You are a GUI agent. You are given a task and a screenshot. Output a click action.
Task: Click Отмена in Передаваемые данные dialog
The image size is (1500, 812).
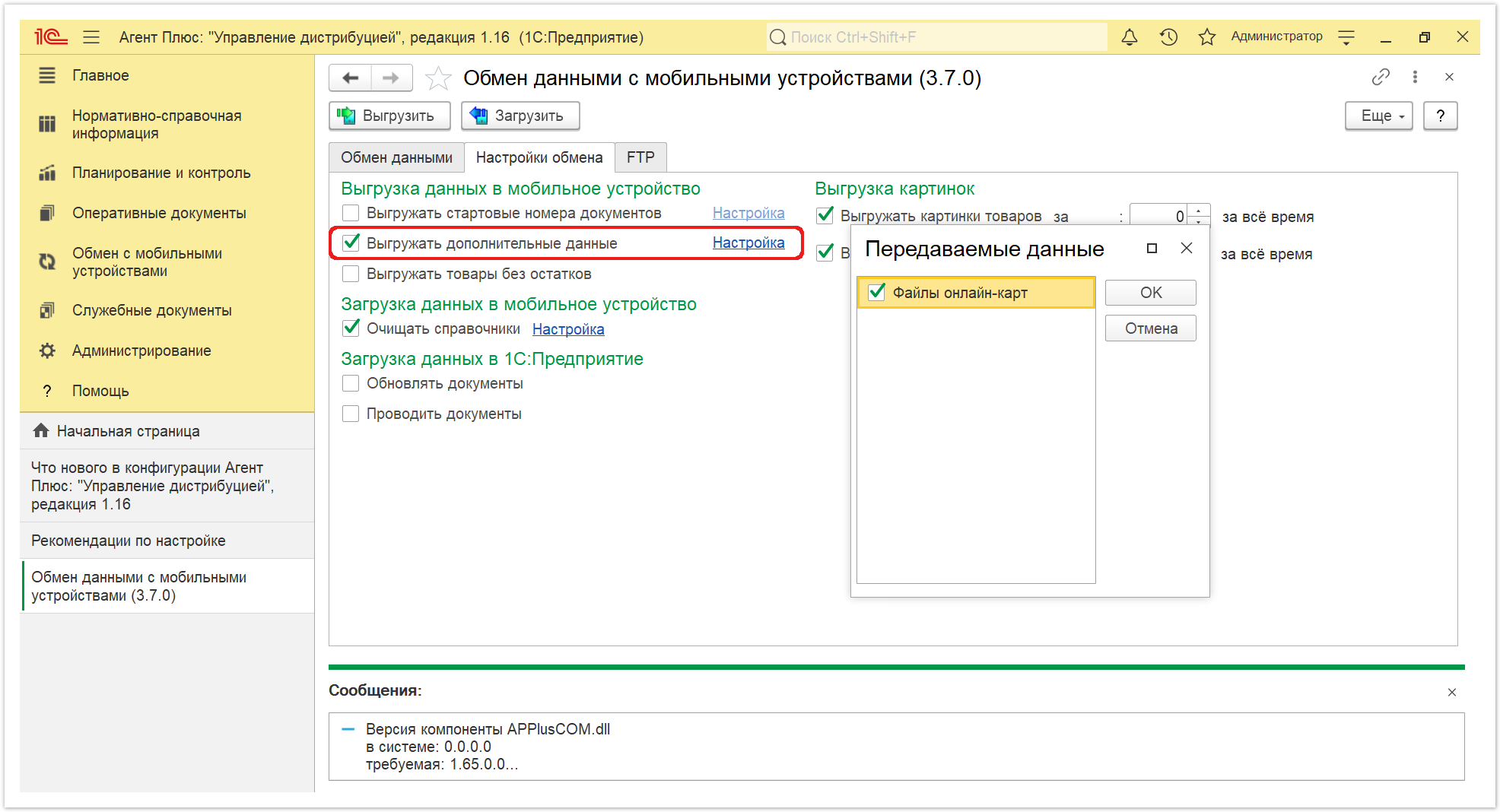1150,328
